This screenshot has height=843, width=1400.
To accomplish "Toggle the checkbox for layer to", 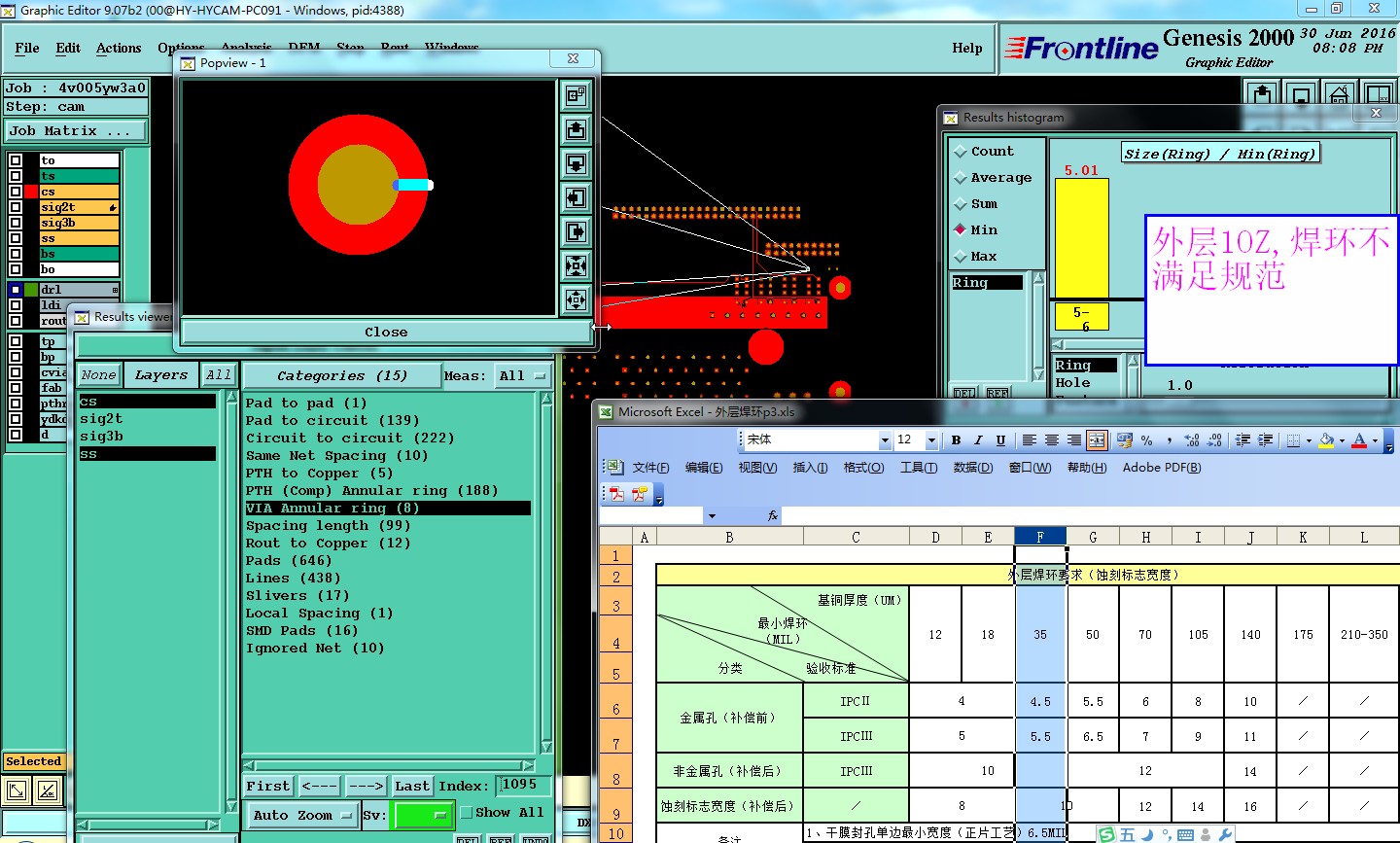I will click(16, 160).
